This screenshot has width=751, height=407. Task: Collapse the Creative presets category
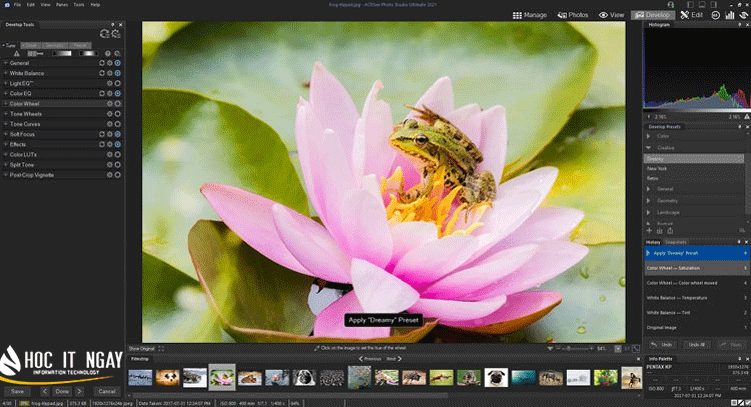[649, 147]
